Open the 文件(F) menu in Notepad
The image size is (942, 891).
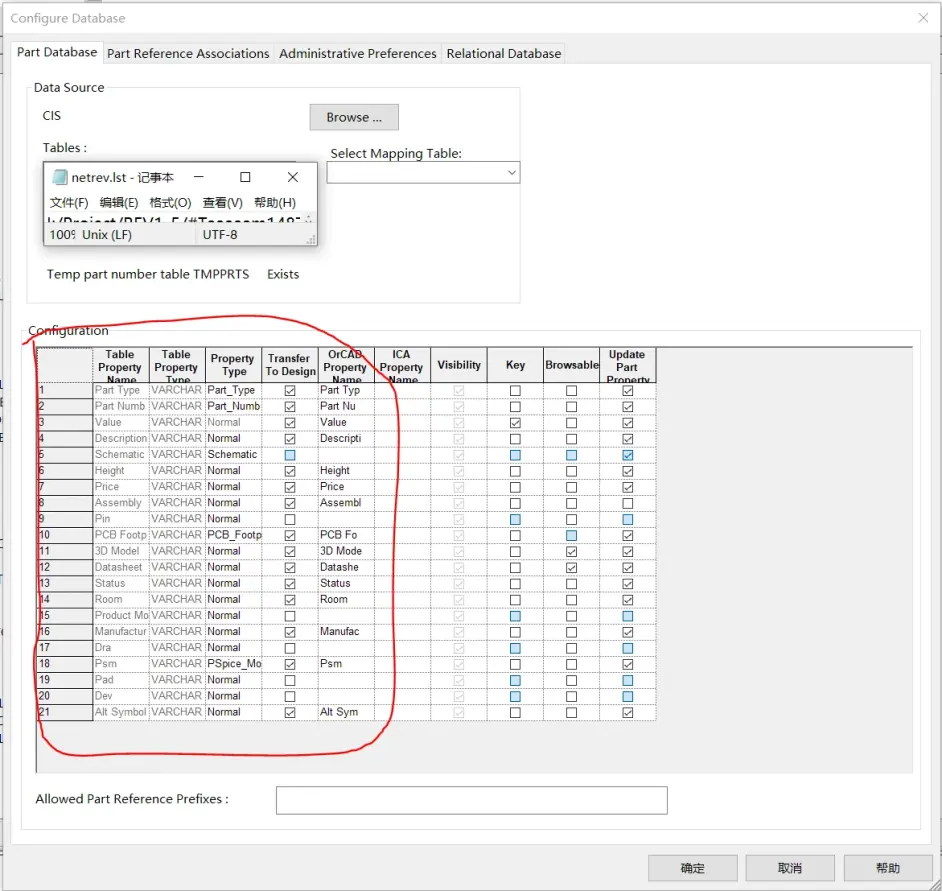[x=68, y=204]
